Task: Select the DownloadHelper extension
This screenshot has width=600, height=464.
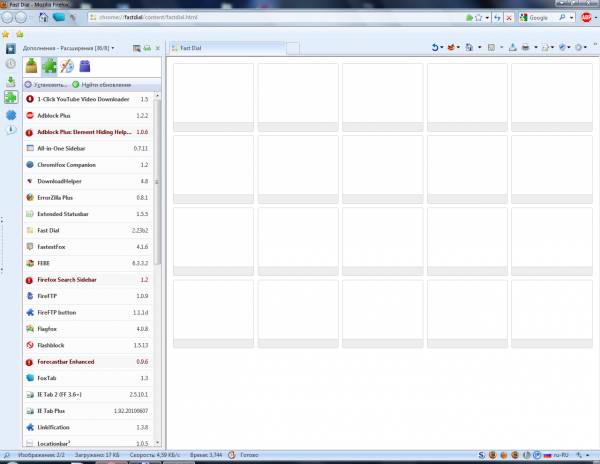Action: pos(88,181)
